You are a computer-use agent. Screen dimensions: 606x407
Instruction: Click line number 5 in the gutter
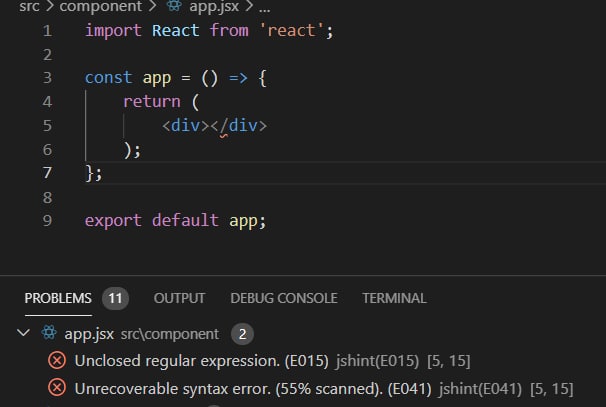coord(47,126)
